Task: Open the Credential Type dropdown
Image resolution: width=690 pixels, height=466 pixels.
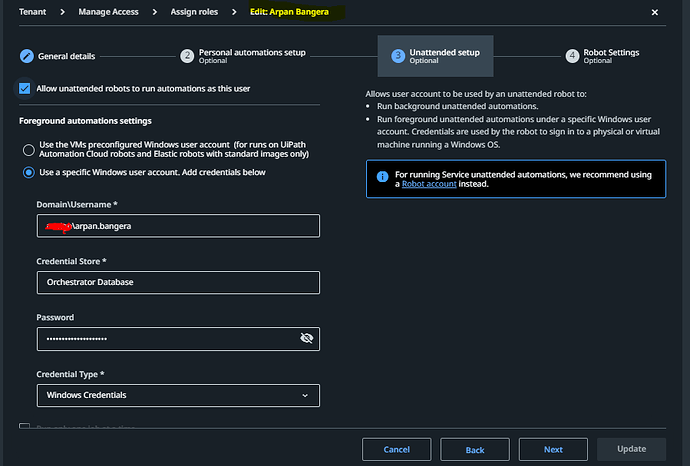Action: tap(178, 395)
